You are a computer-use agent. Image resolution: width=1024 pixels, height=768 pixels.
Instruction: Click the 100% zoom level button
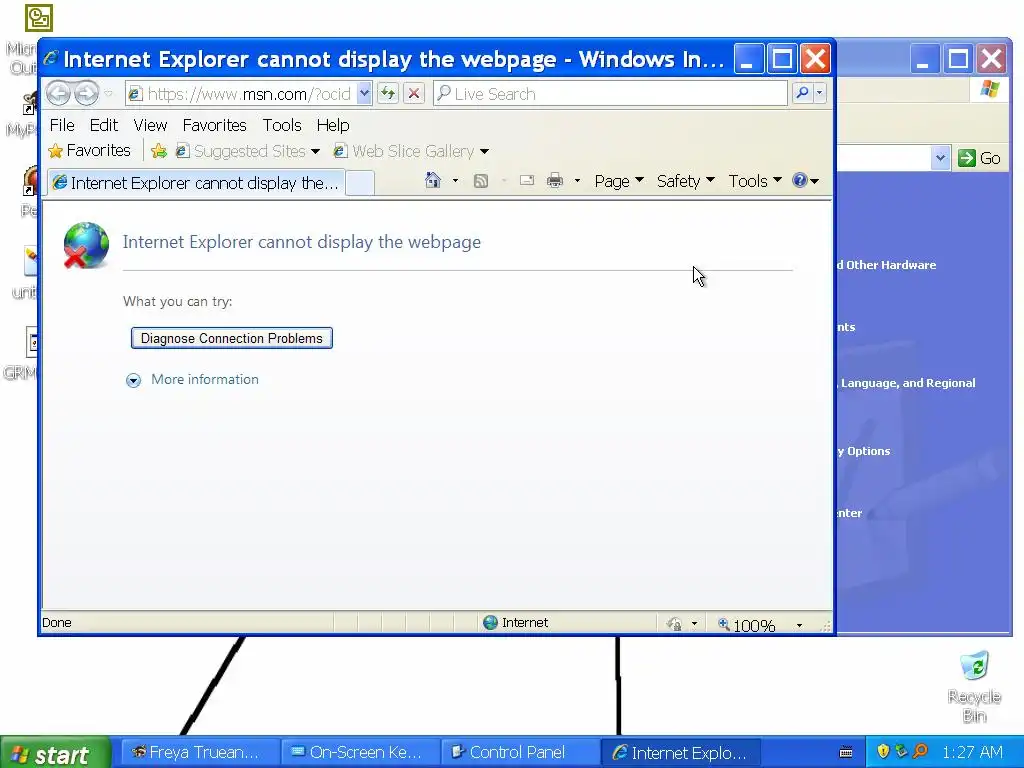coord(746,625)
